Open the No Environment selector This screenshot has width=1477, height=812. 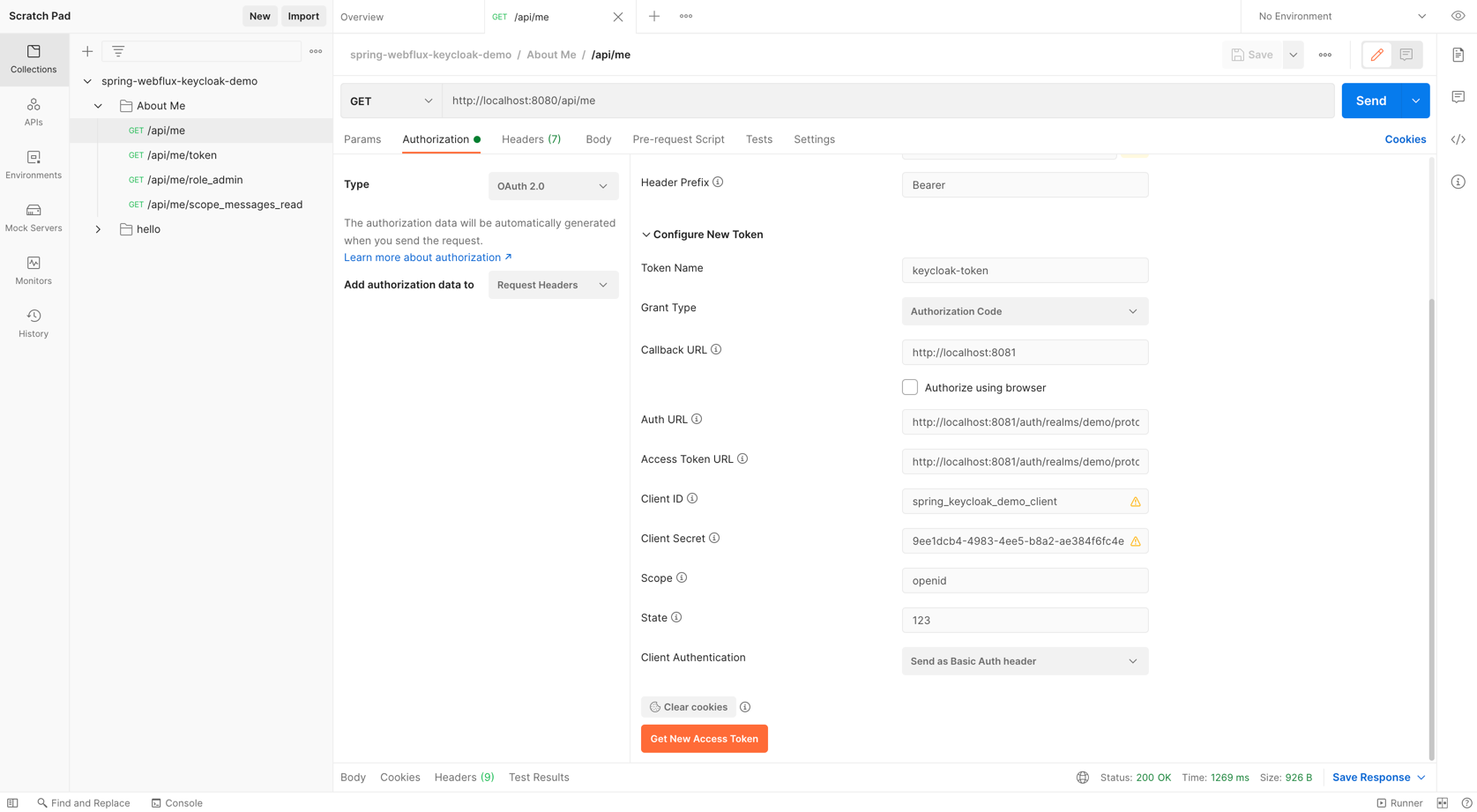click(x=1341, y=16)
